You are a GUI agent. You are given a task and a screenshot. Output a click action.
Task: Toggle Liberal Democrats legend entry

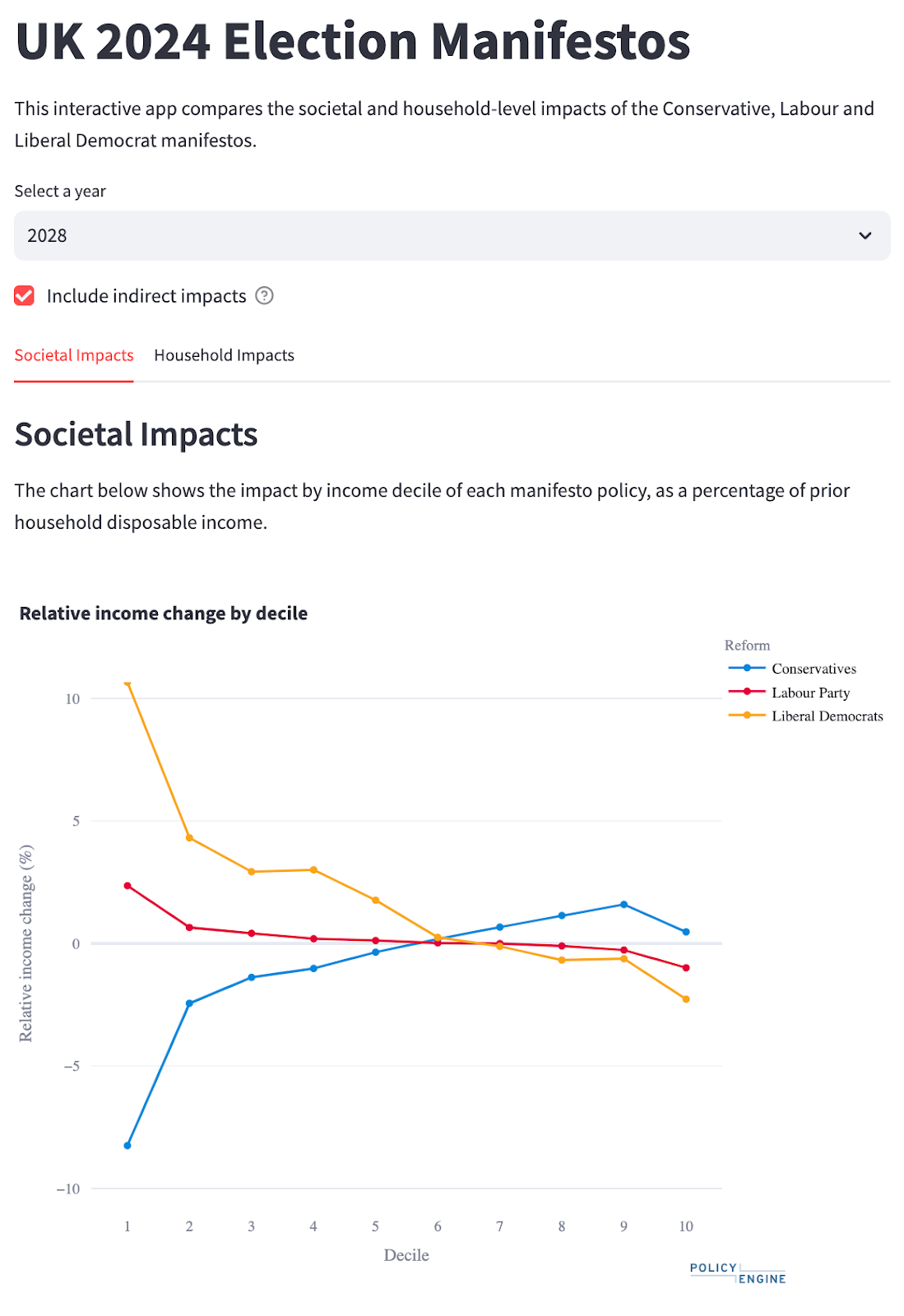tap(826, 716)
